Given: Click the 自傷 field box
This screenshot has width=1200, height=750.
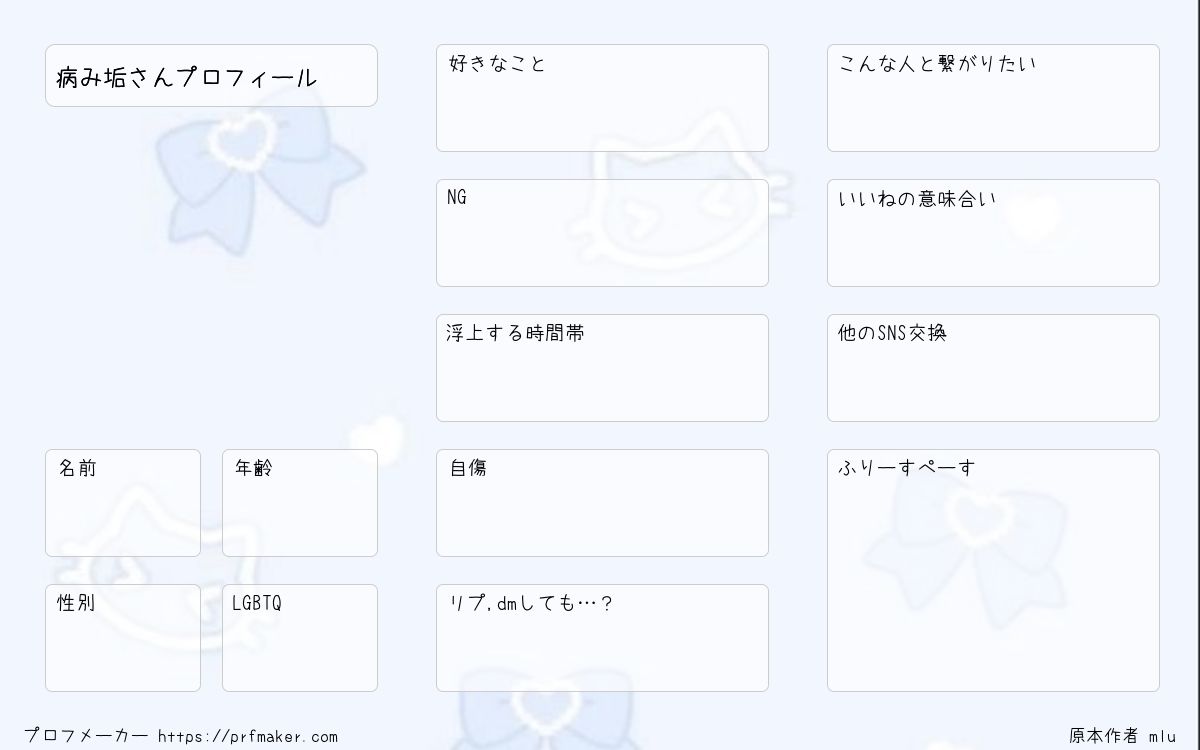Looking at the screenshot, I should click(x=602, y=503).
